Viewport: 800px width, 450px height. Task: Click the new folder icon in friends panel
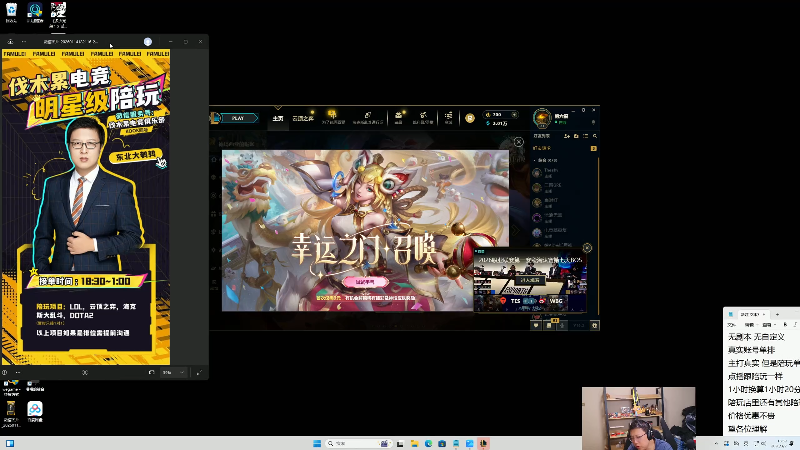(x=577, y=136)
